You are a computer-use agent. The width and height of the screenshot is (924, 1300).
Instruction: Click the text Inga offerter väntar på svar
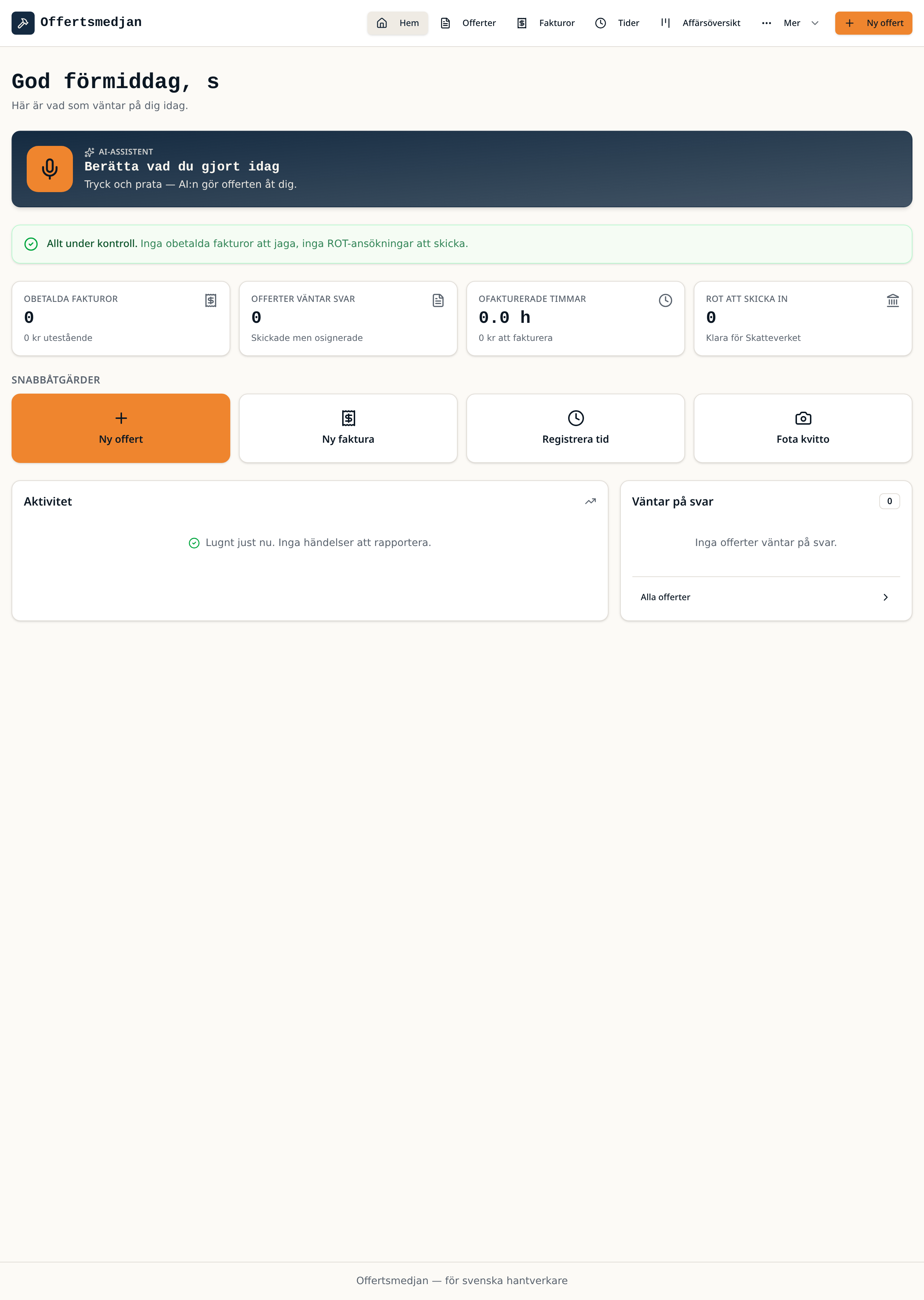[766, 542]
